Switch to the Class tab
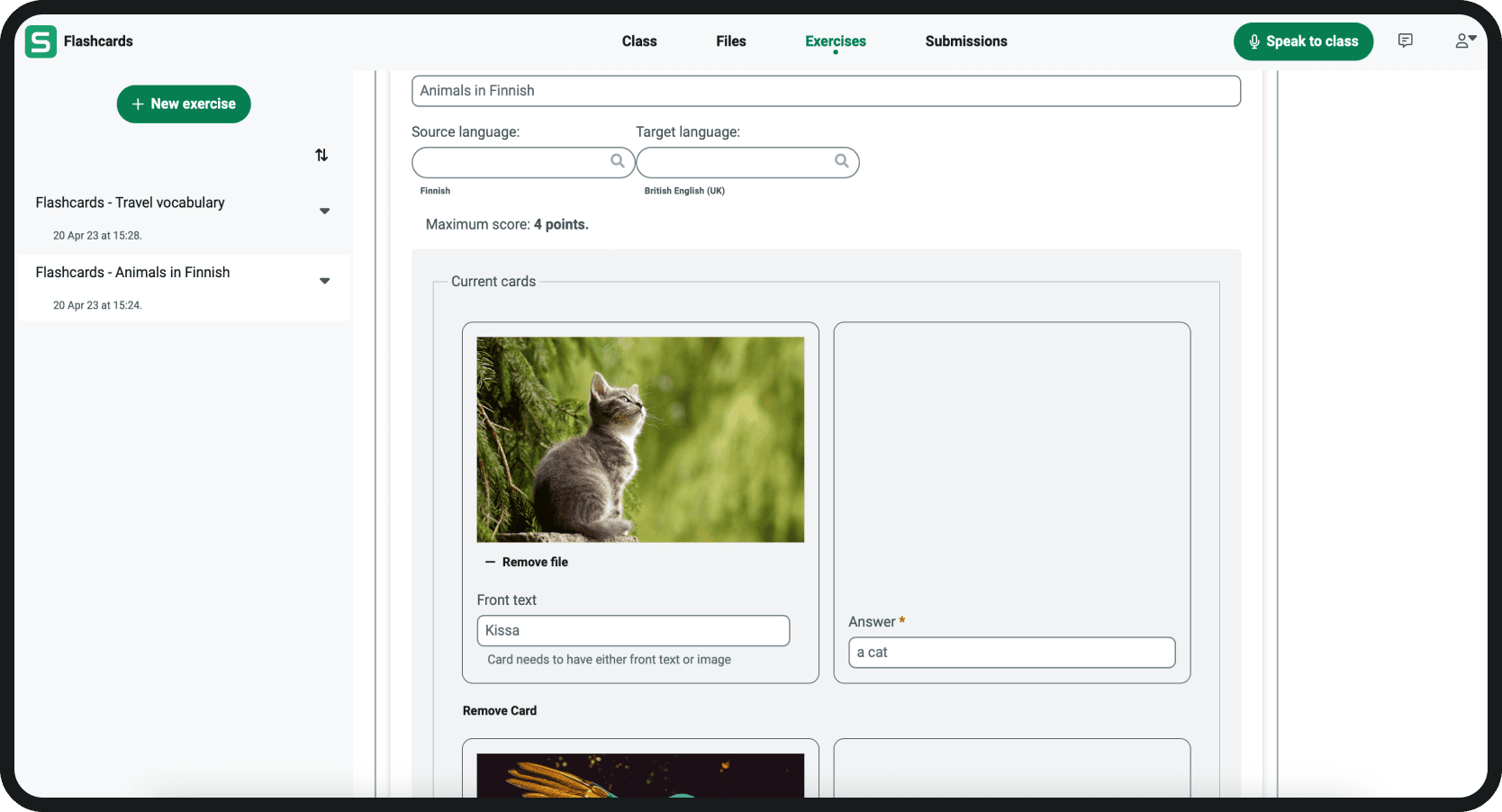1502x812 pixels. (639, 41)
